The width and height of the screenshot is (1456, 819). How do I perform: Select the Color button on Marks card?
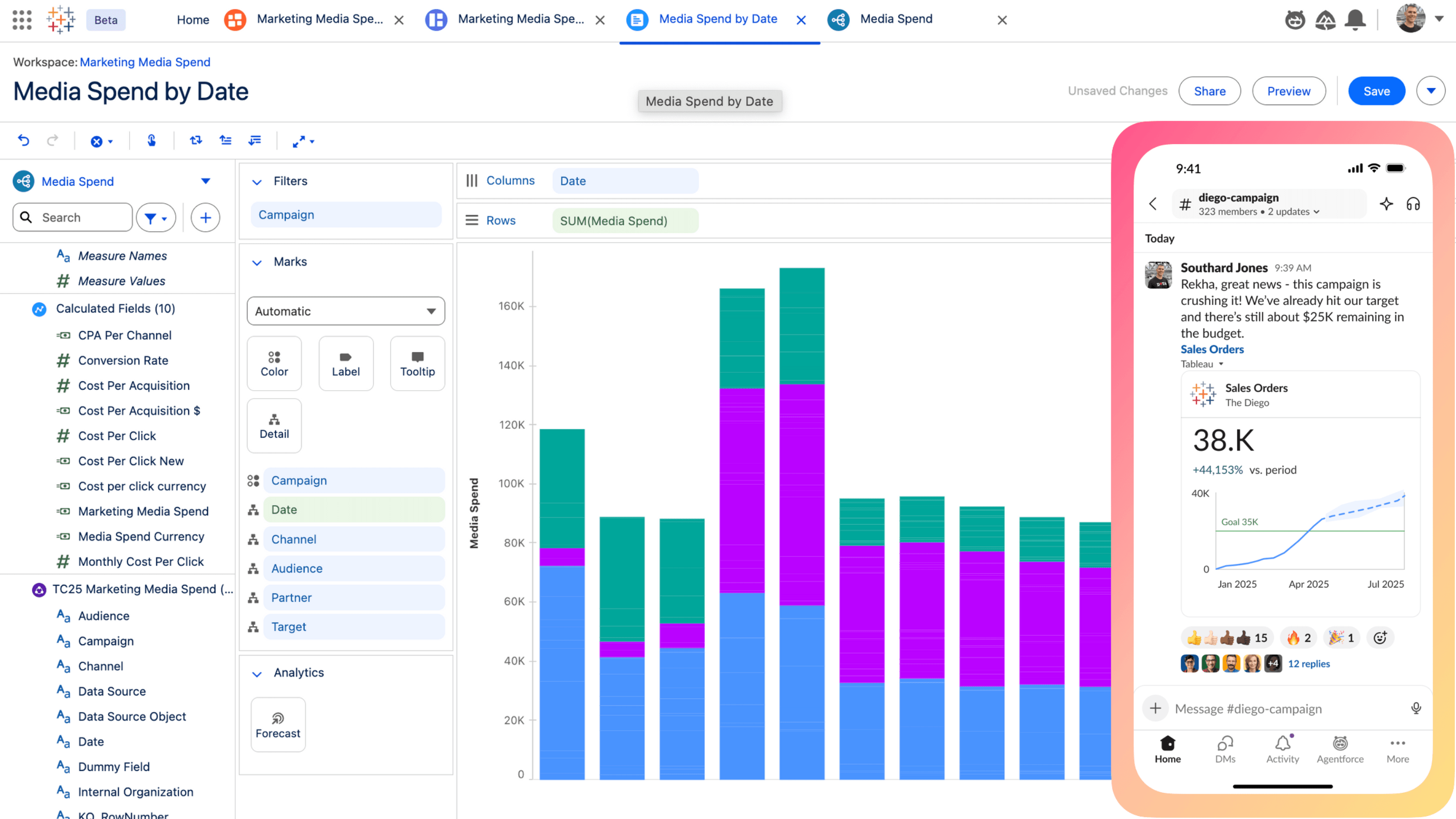(x=274, y=363)
